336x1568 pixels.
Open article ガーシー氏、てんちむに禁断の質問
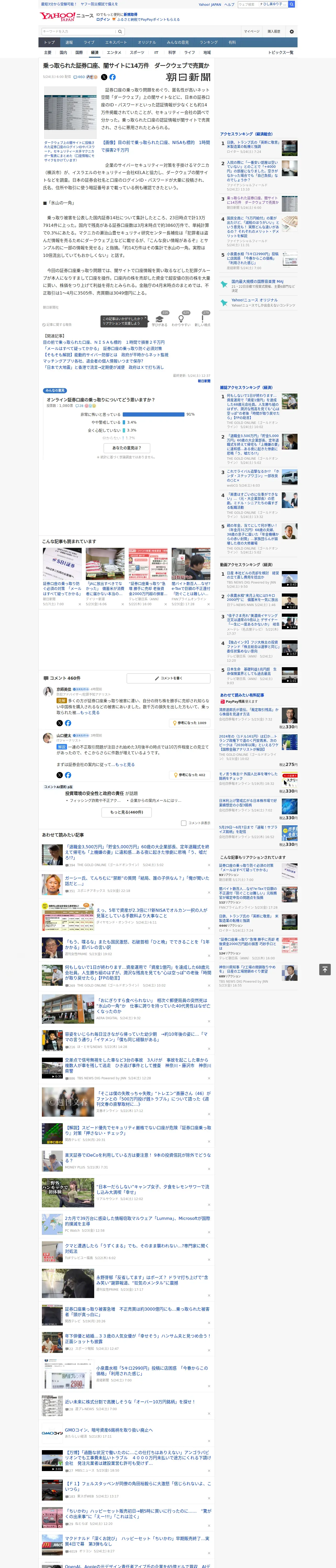click(137, 880)
